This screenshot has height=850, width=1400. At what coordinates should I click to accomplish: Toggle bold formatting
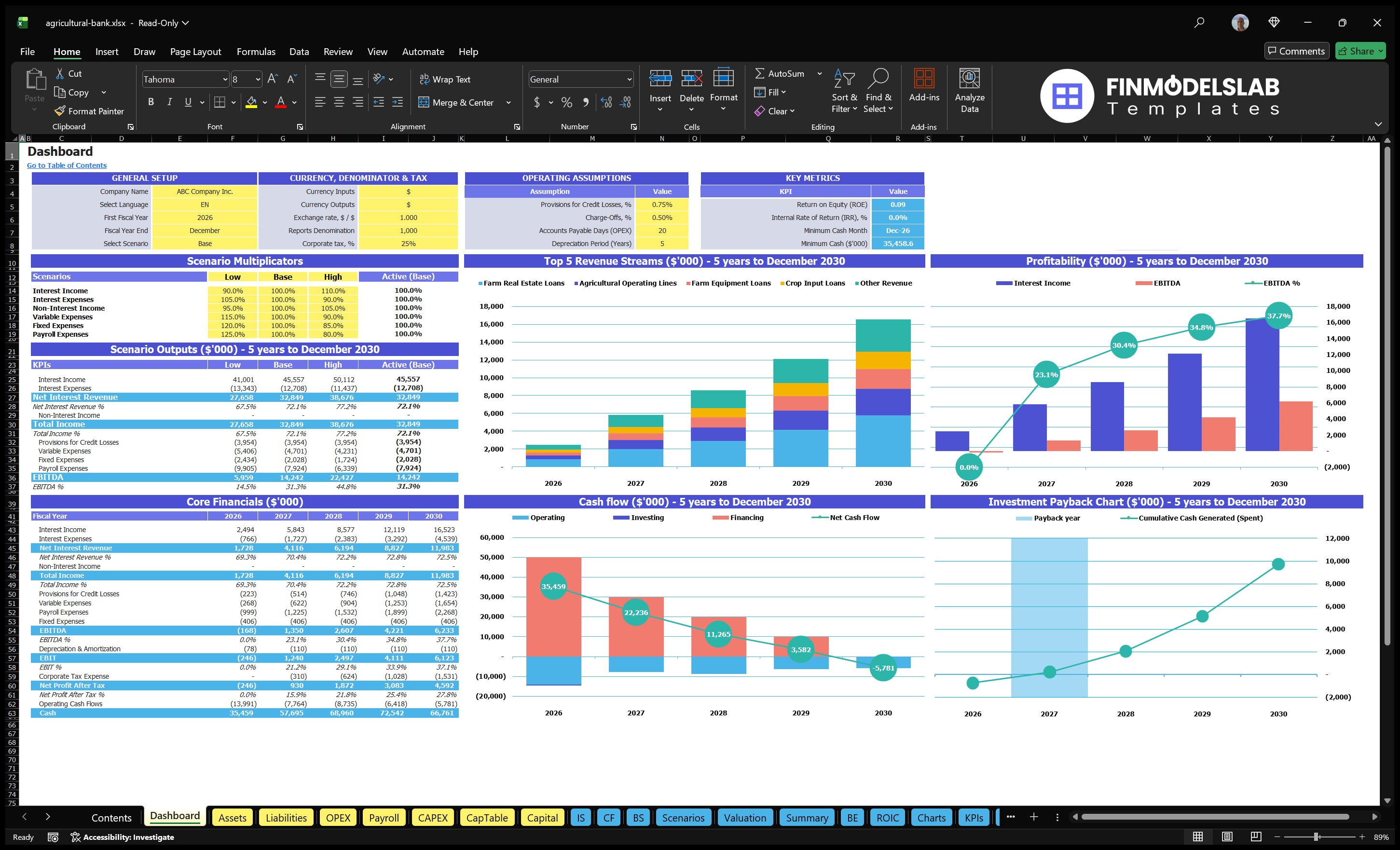(151, 102)
